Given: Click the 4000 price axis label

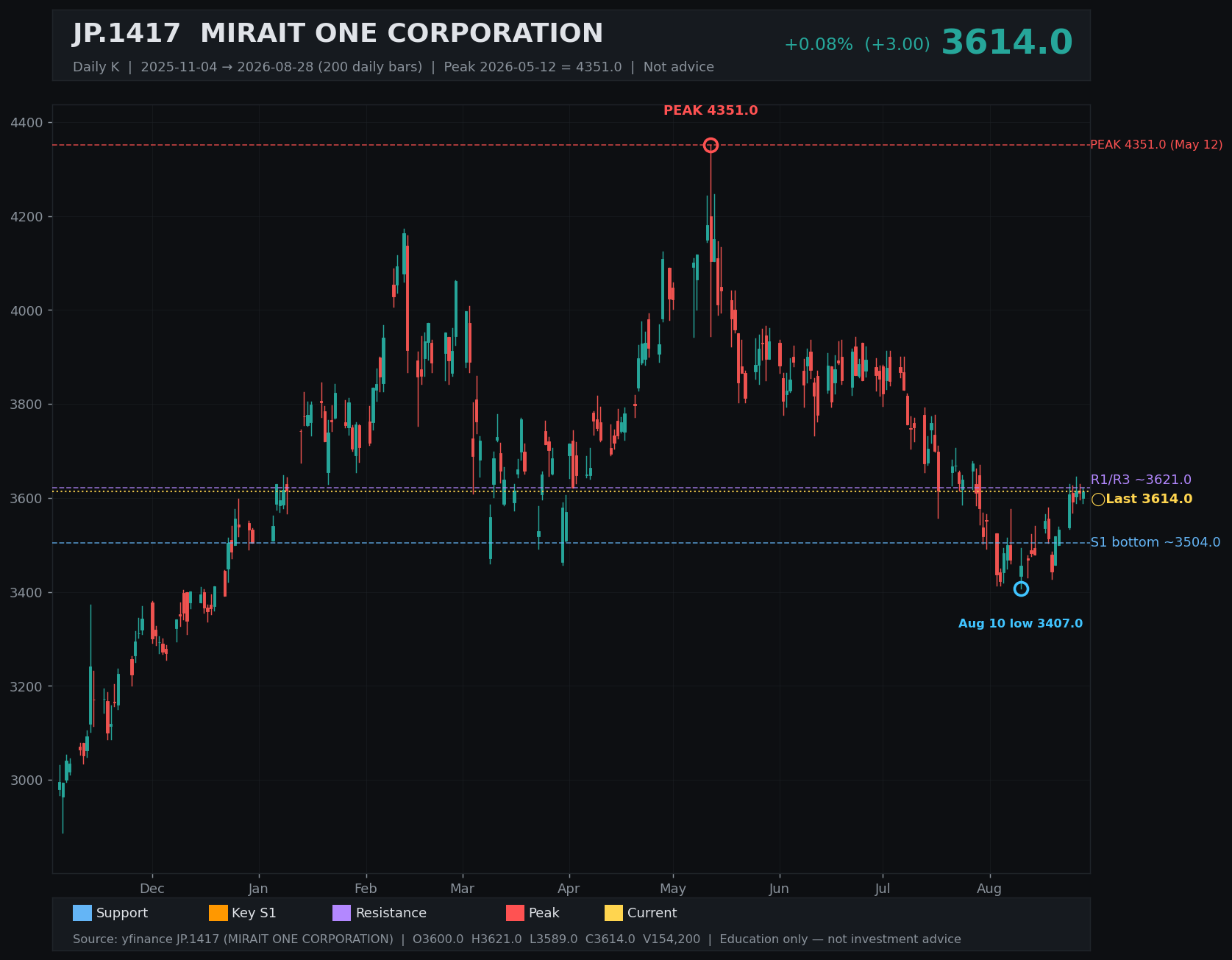Looking at the screenshot, I should point(27,311).
